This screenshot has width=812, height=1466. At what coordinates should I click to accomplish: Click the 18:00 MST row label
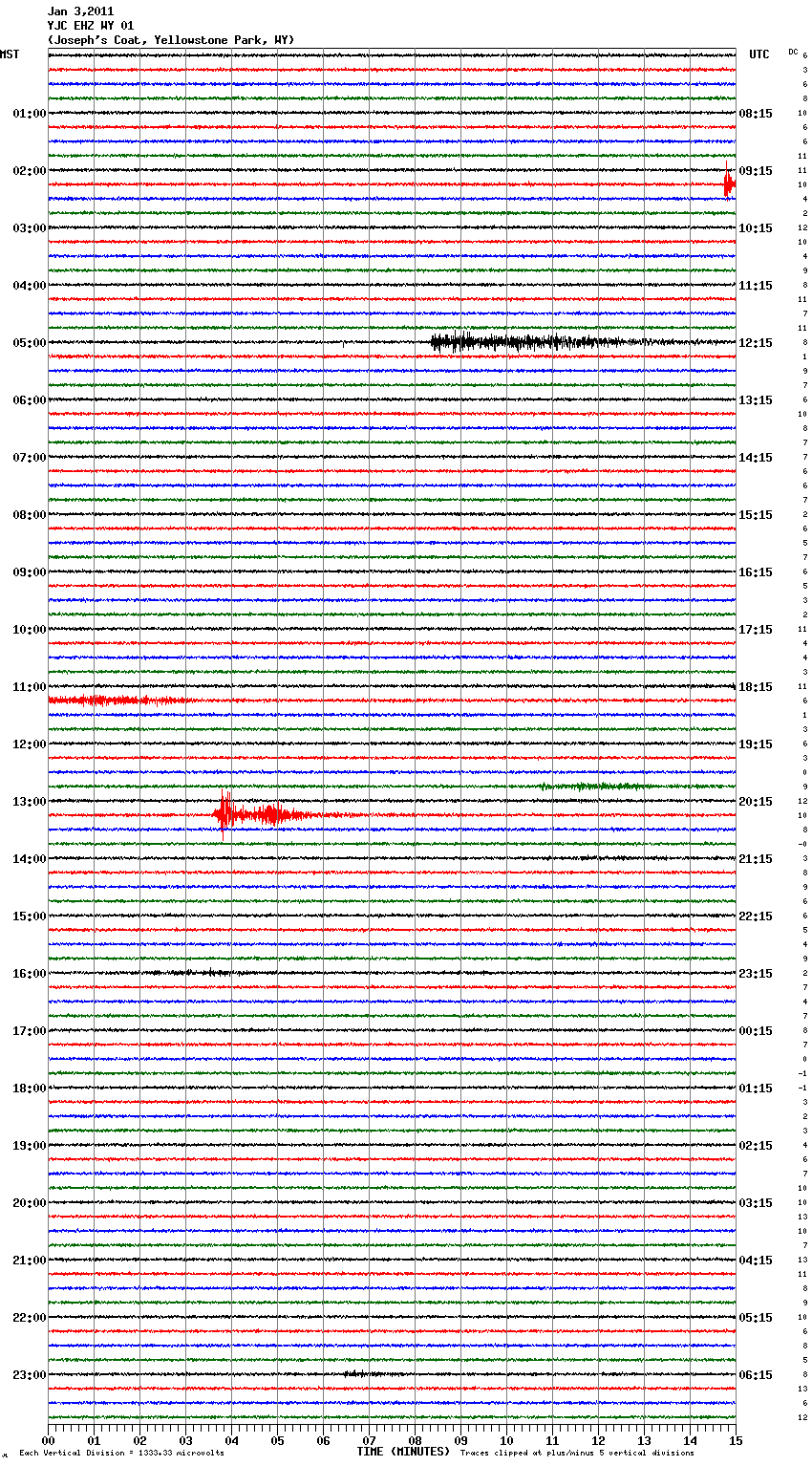click(x=30, y=1089)
